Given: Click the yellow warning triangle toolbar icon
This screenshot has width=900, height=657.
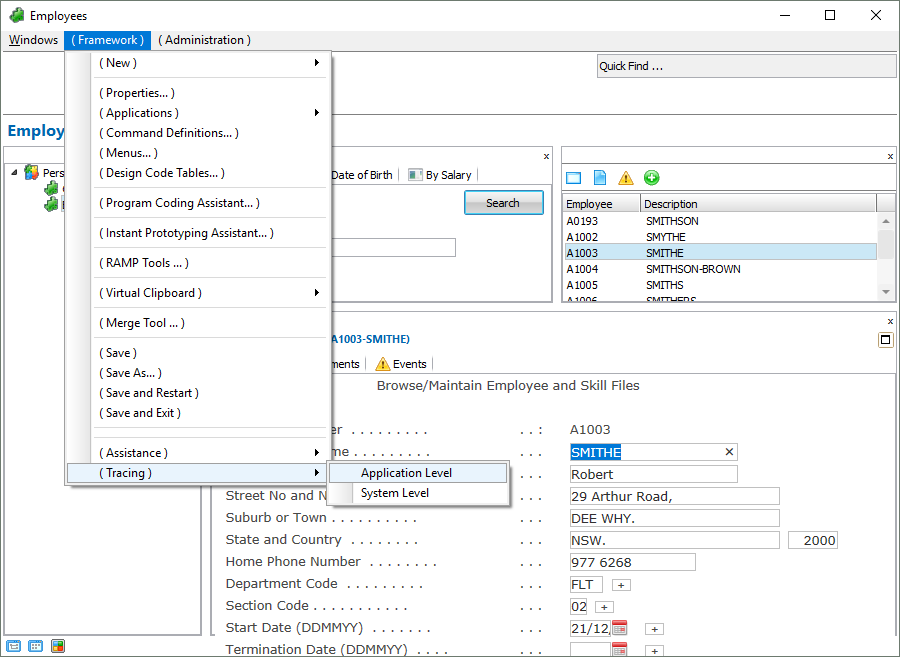Looking at the screenshot, I should (626, 178).
